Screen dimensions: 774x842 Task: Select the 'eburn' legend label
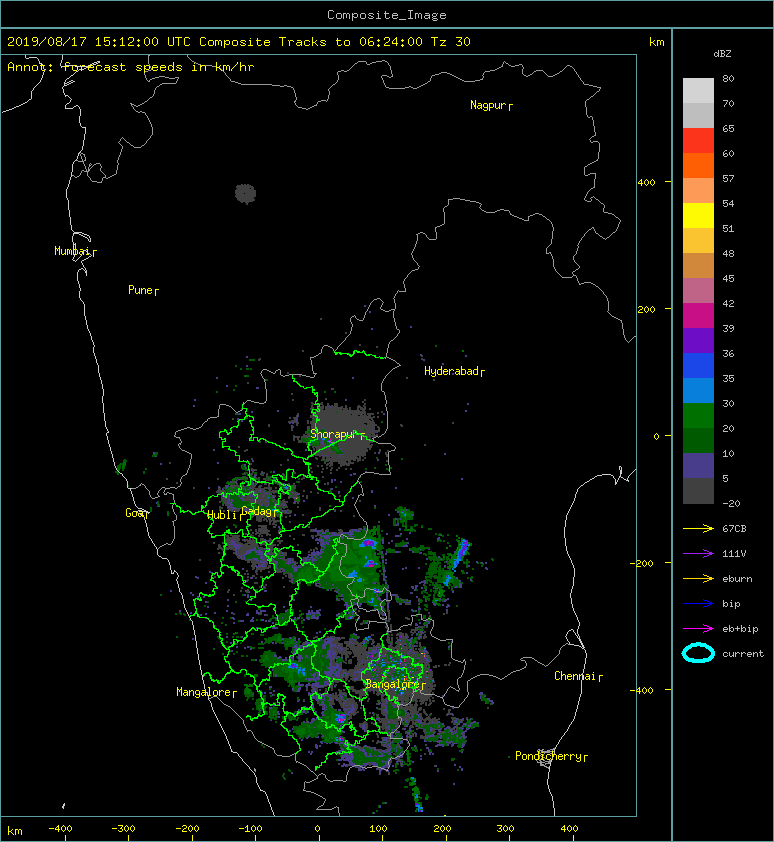(x=737, y=579)
